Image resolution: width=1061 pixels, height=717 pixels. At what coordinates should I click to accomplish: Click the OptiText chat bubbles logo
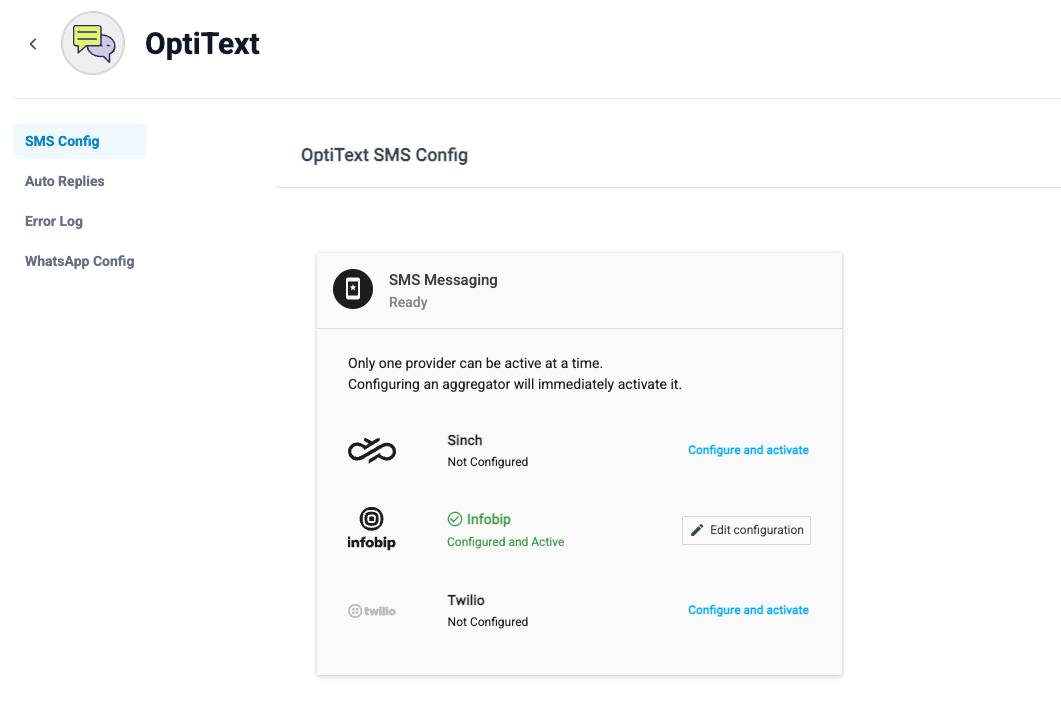pyautogui.click(x=93, y=43)
